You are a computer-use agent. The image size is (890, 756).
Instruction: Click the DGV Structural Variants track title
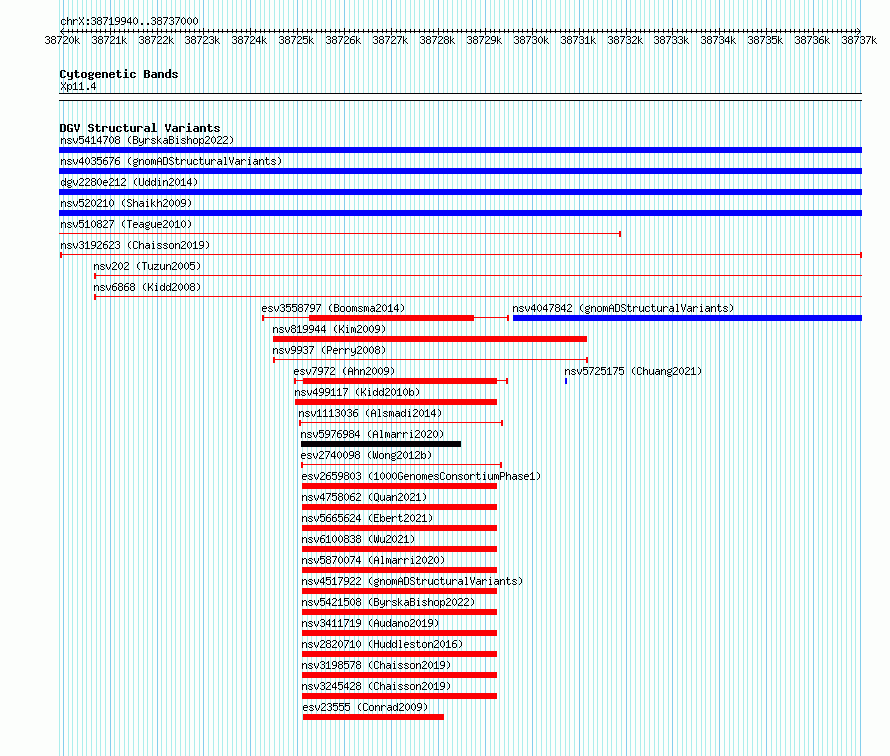pos(140,128)
